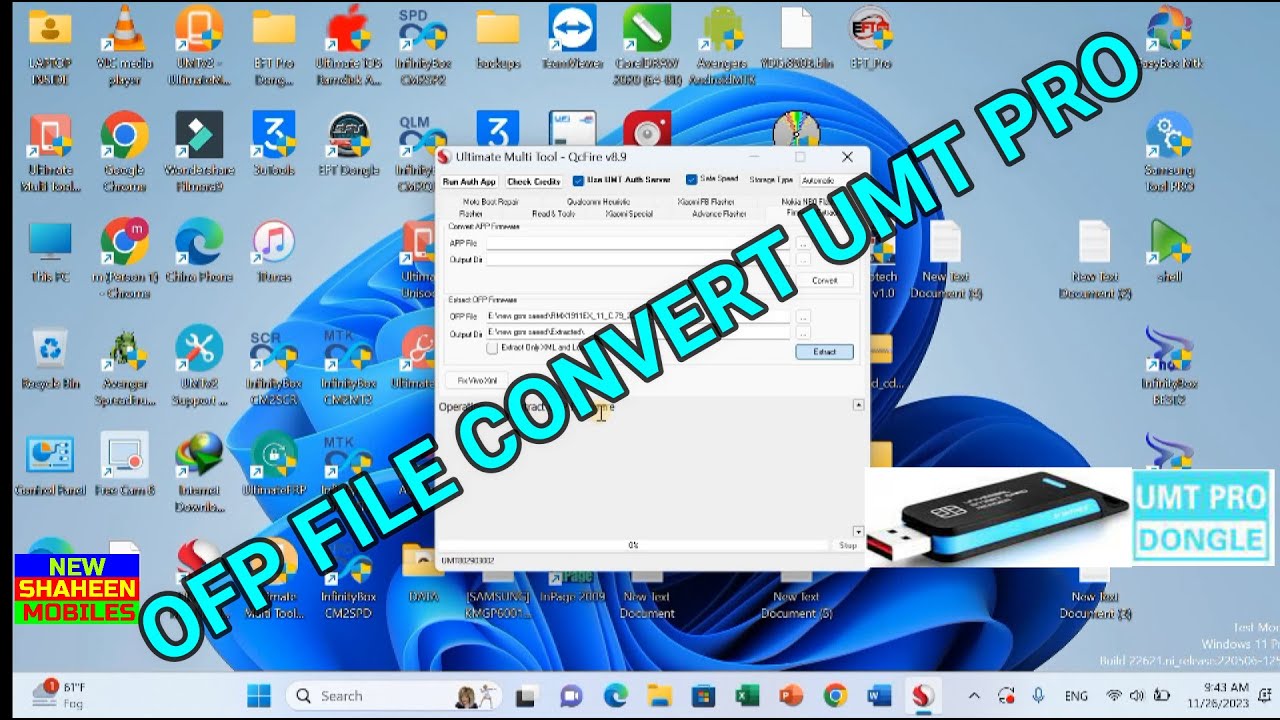
Task: Open TeamViewer desktop shortcut
Action: [x=572, y=37]
